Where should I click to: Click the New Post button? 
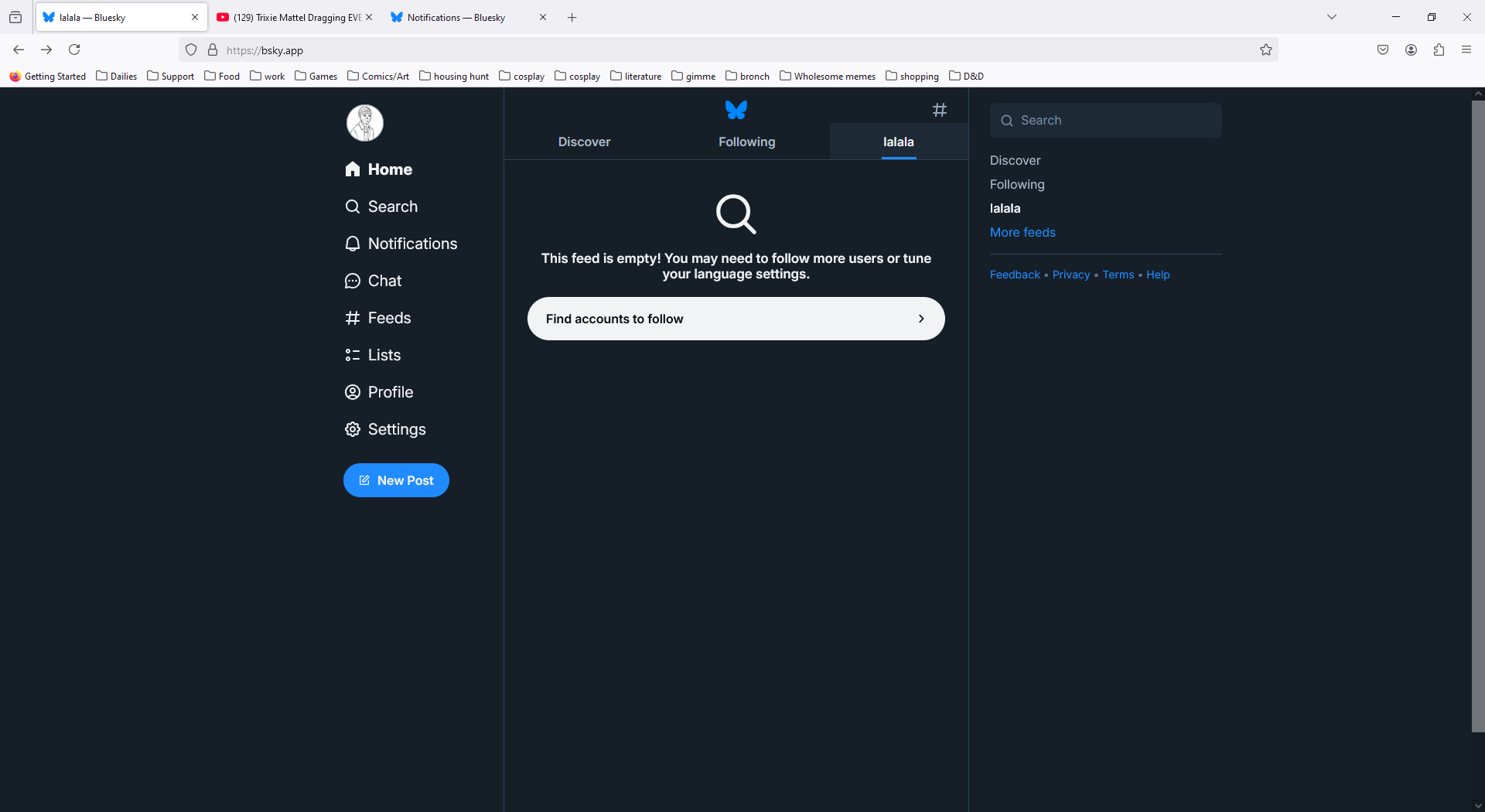click(x=396, y=480)
